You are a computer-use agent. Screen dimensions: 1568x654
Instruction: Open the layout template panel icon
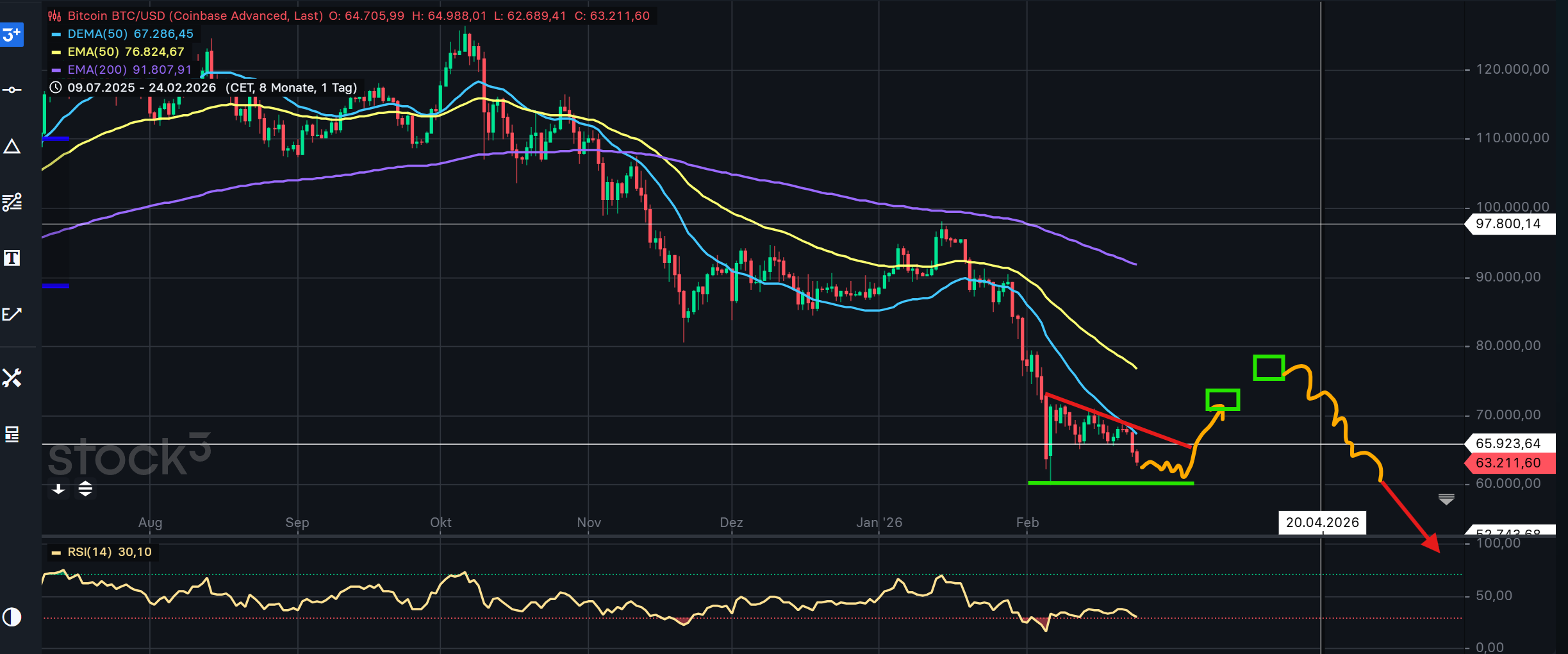[x=12, y=434]
